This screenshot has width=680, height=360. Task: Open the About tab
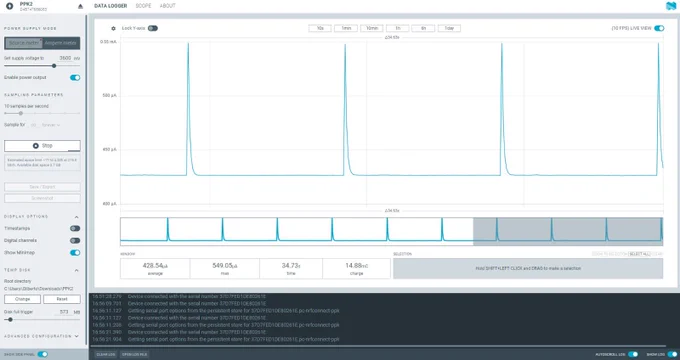click(167, 6)
